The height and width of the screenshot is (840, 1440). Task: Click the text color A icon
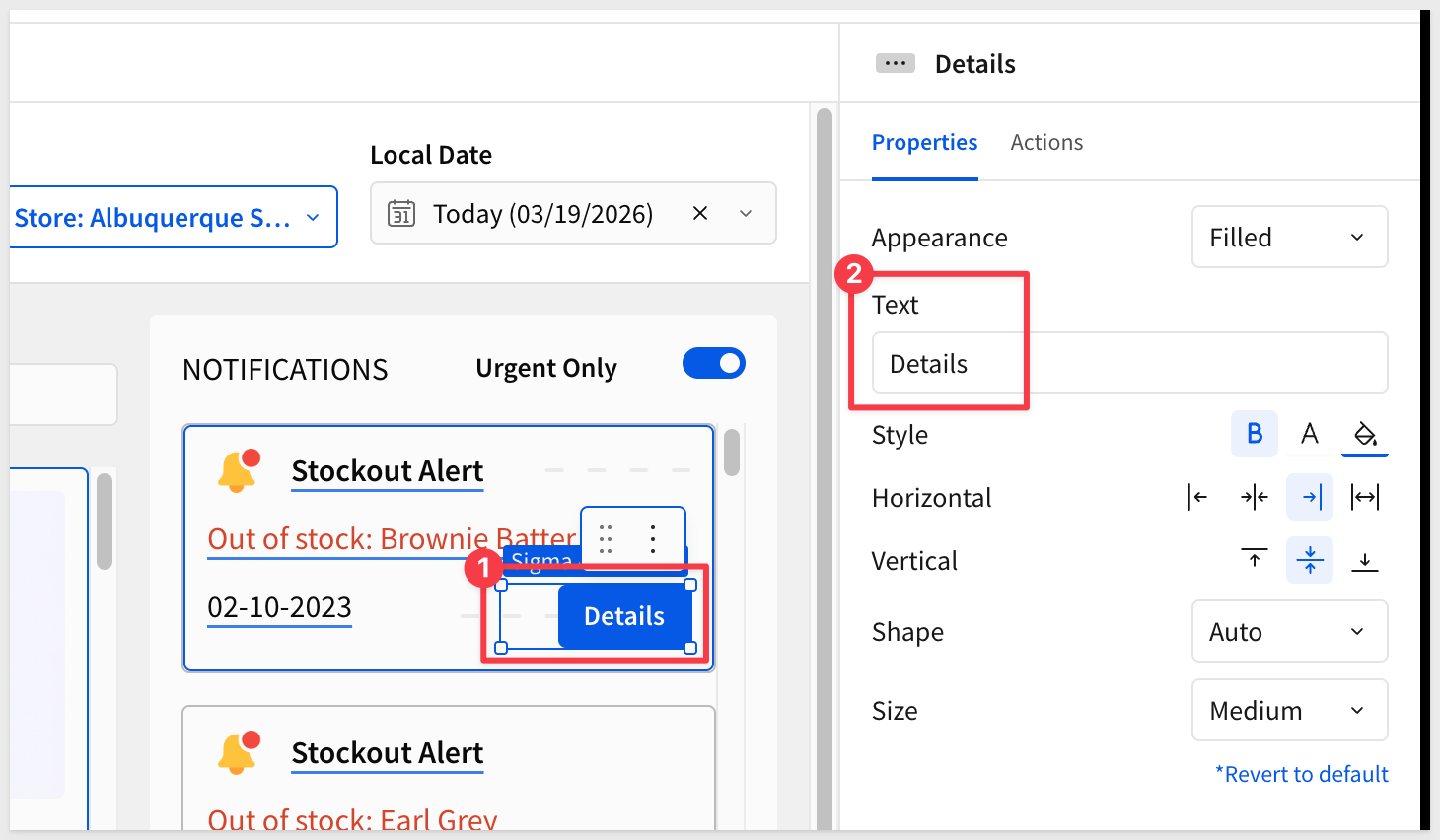[1309, 434]
